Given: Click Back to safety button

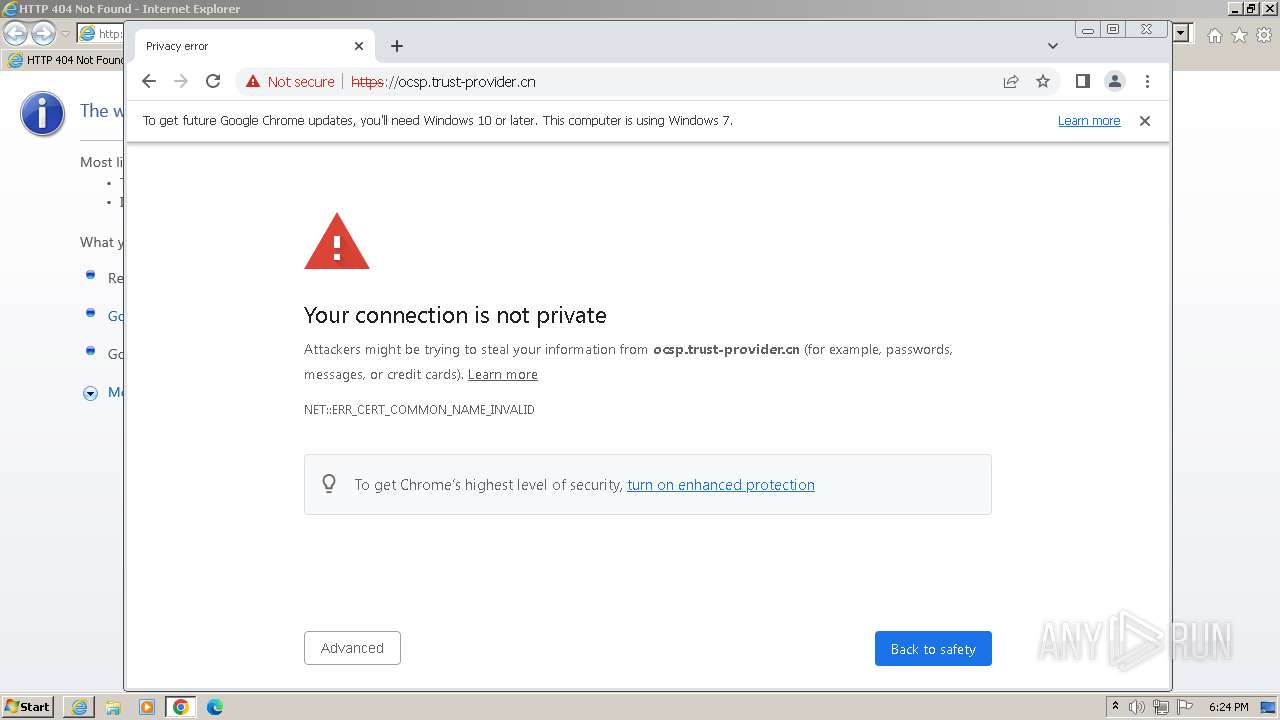Looking at the screenshot, I should click(933, 648).
